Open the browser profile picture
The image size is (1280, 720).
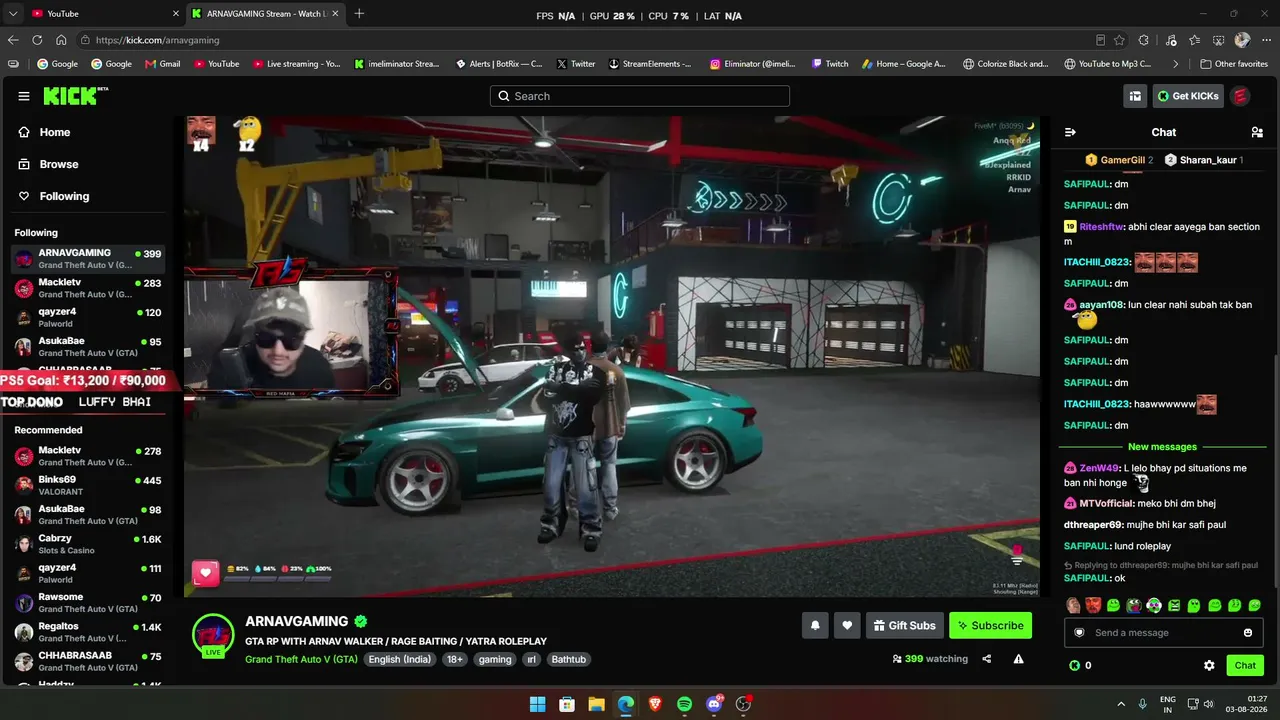pyautogui.click(x=1242, y=40)
